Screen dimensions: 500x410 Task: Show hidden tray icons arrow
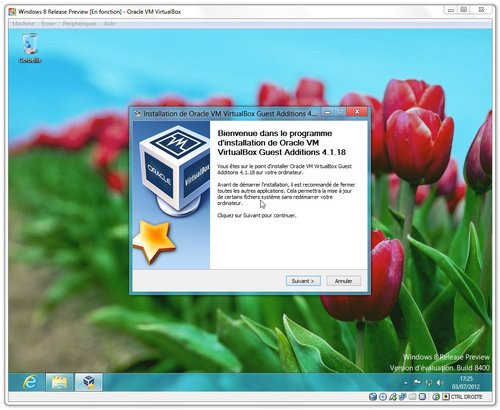406,383
